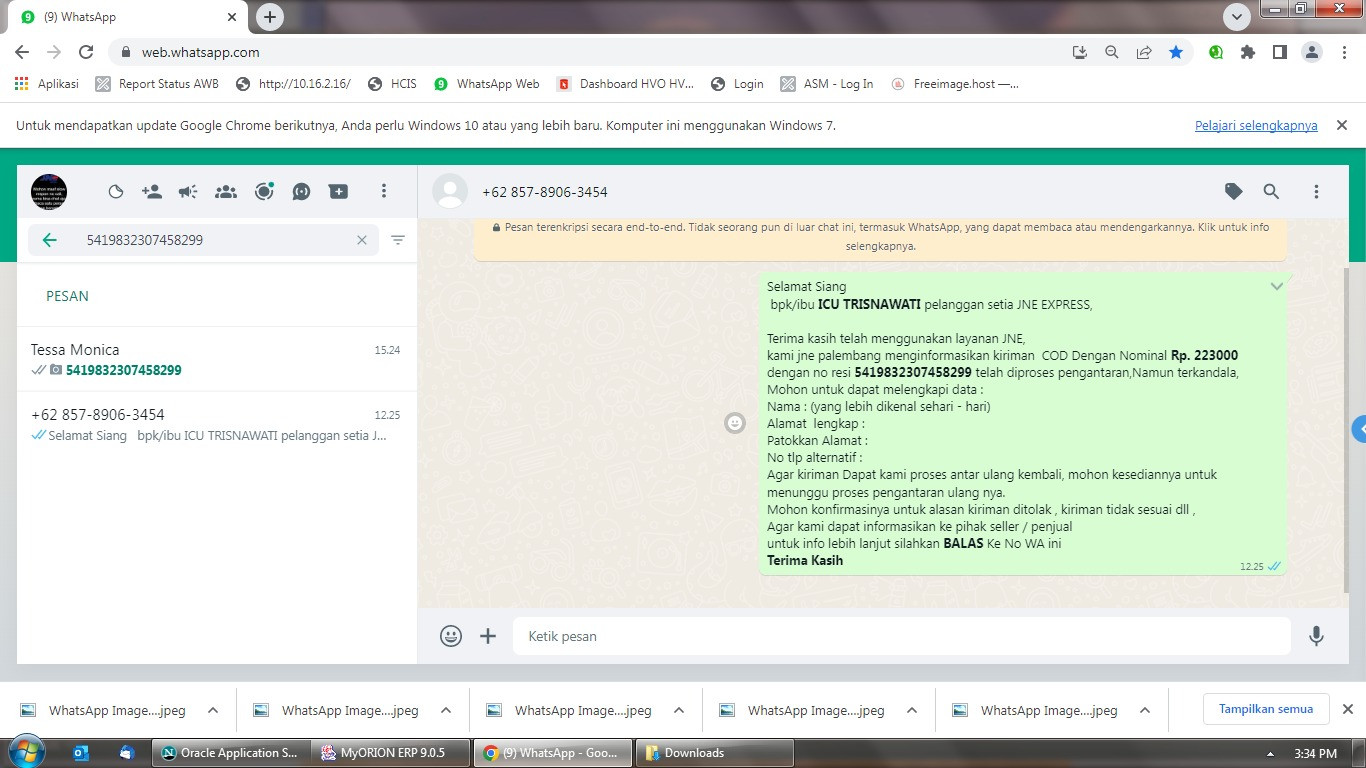Install app via address bar icon
The width and height of the screenshot is (1366, 768).
[x=1079, y=52]
